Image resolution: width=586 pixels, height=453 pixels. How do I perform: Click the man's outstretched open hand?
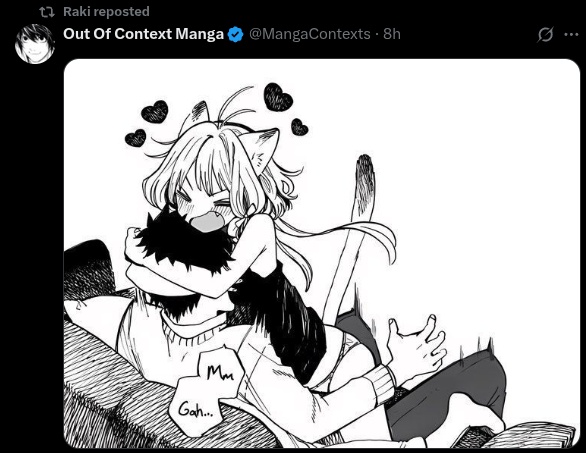(x=415, y=346)
